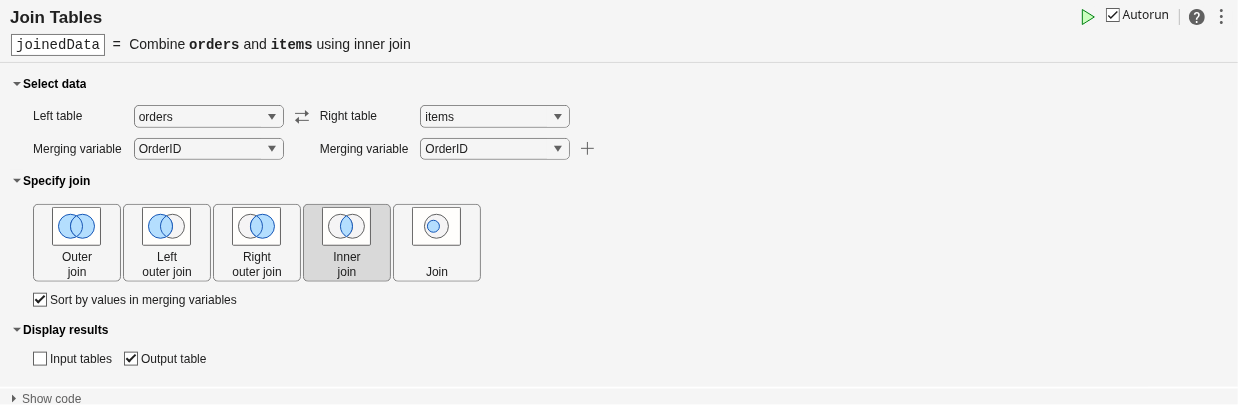
Task: Collapse the Select data section
Action: pos(17,84)
